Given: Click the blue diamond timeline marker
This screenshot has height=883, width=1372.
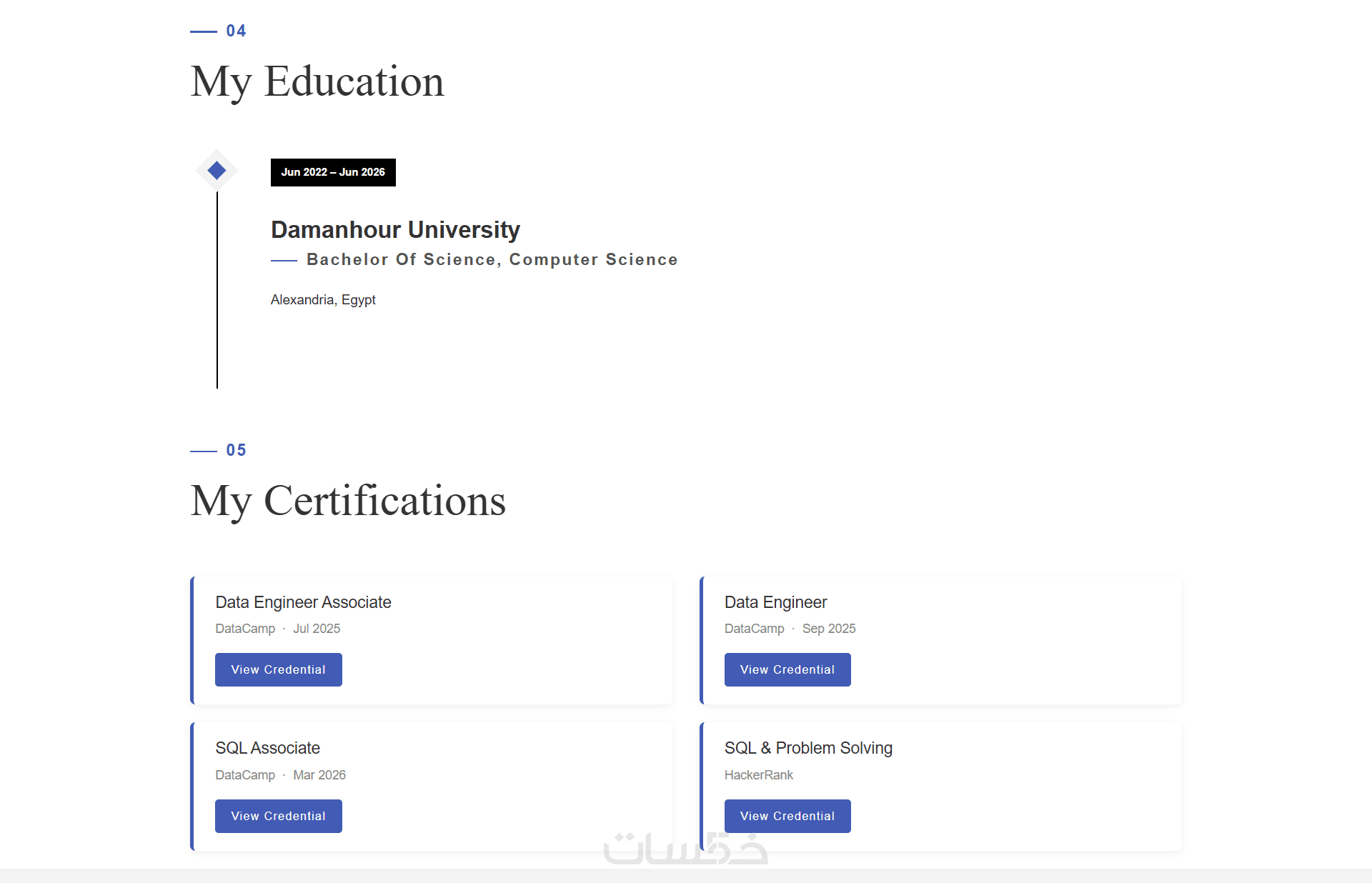Looking at the screenshot, I should (217, 170).
